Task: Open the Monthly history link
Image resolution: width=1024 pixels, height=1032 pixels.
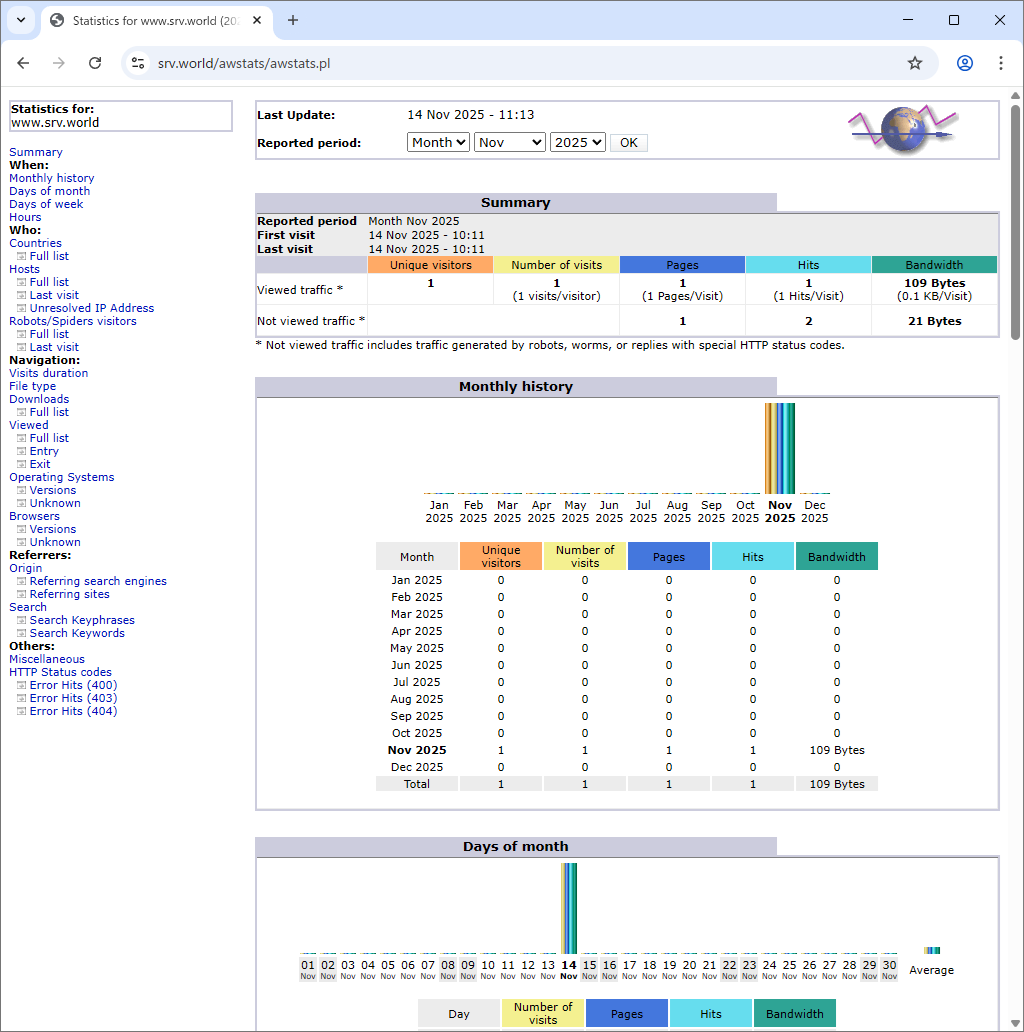Action: [x=51, y=178]
